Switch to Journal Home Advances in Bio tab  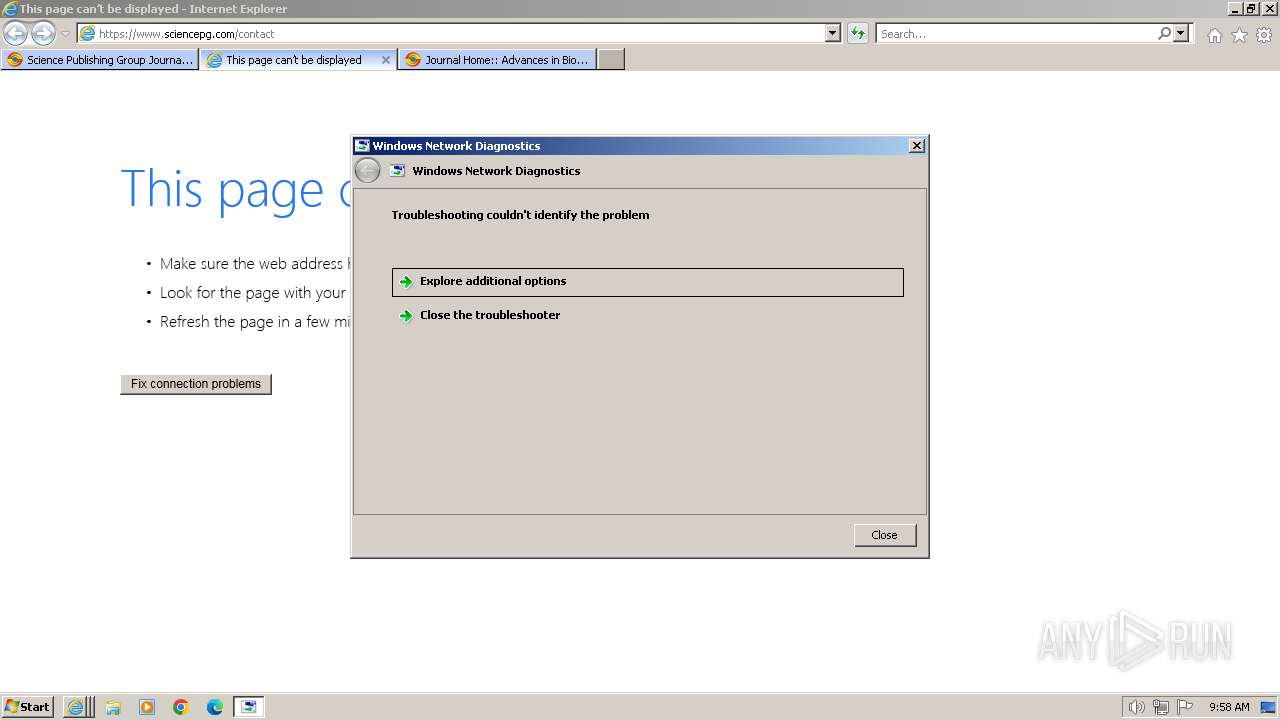point(497,60)
